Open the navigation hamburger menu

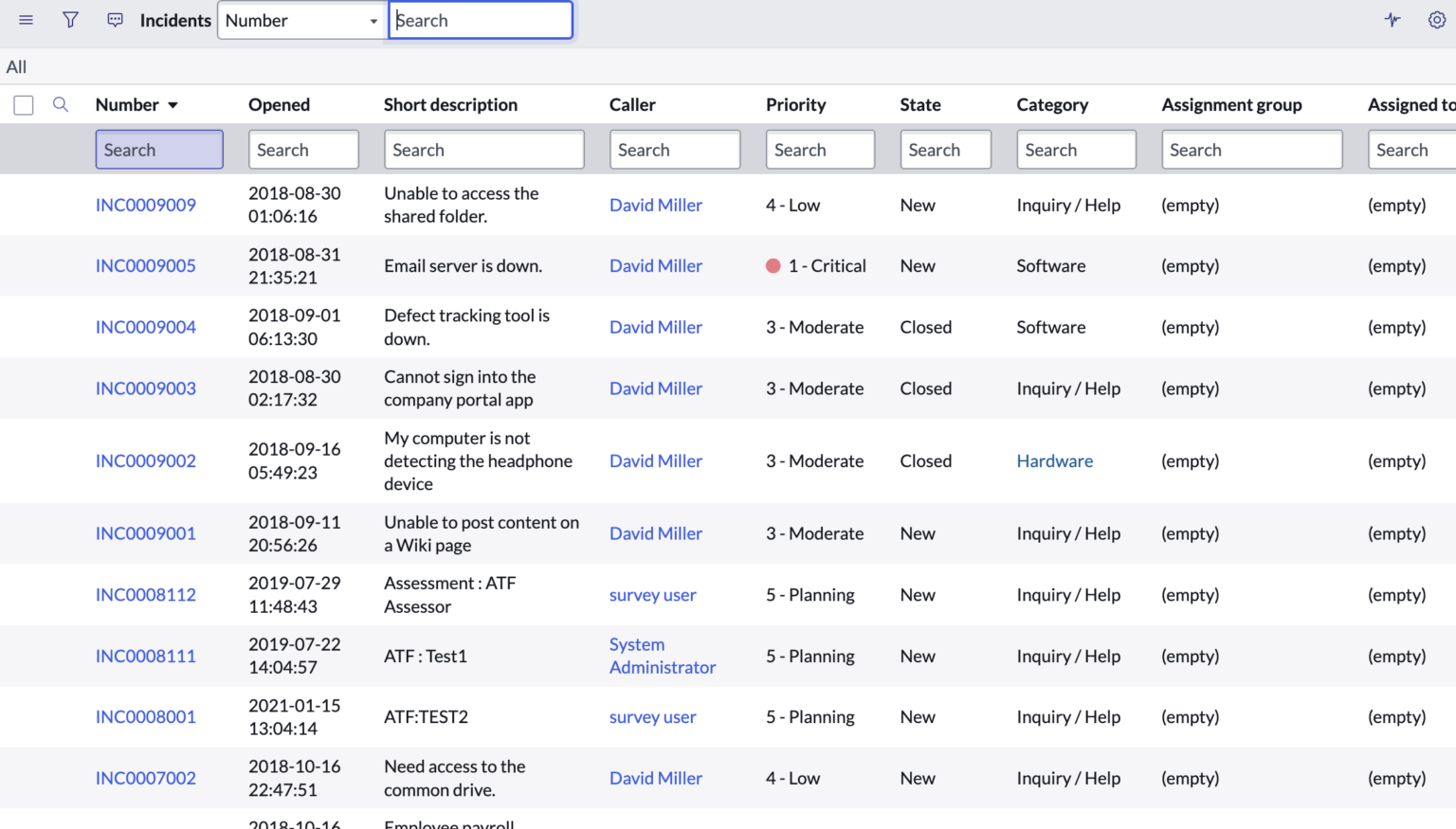coord(26,19)
